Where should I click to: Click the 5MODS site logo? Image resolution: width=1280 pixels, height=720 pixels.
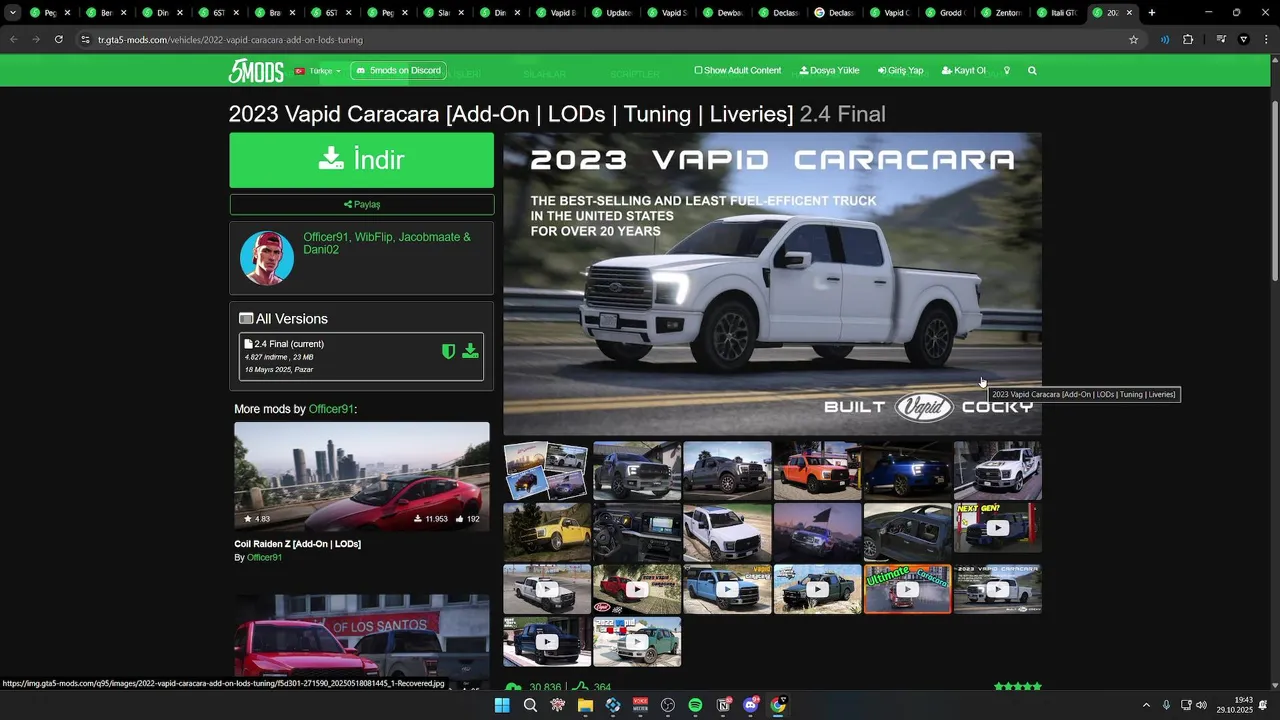(256, 71)
